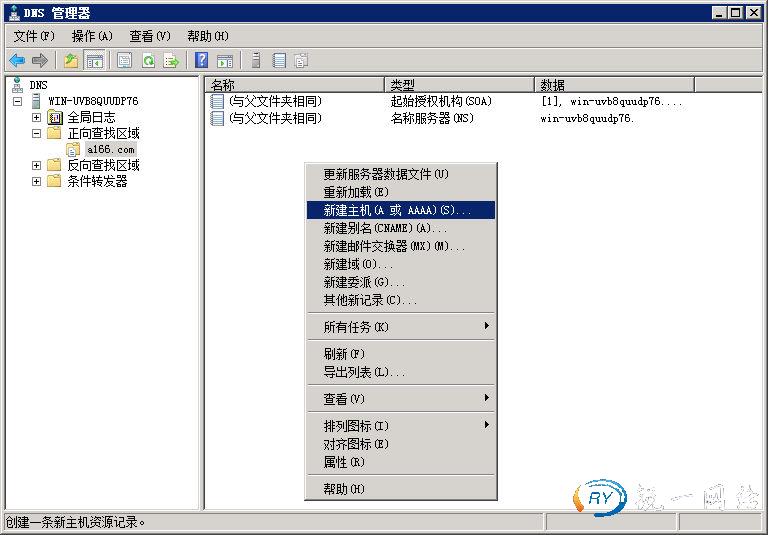Collapse the 正向查找区域 node
Image resolution: width=768 pixels, height=535 pixels.
click(36, 133)
